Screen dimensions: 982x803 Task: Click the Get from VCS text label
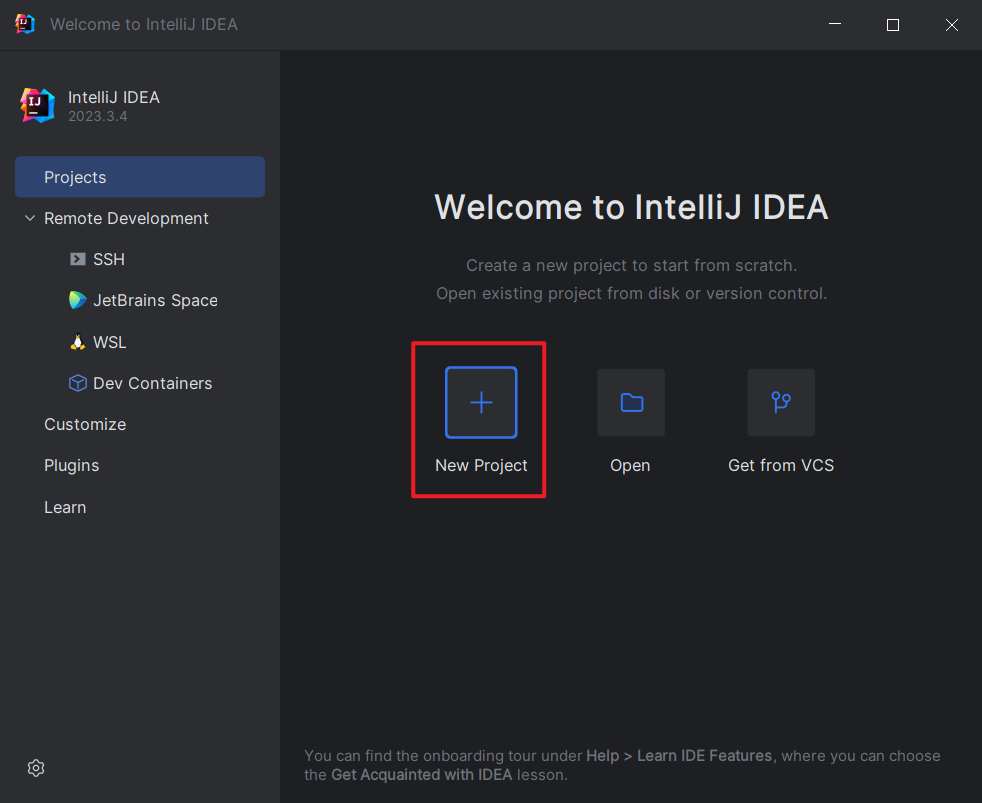point(781,465)
